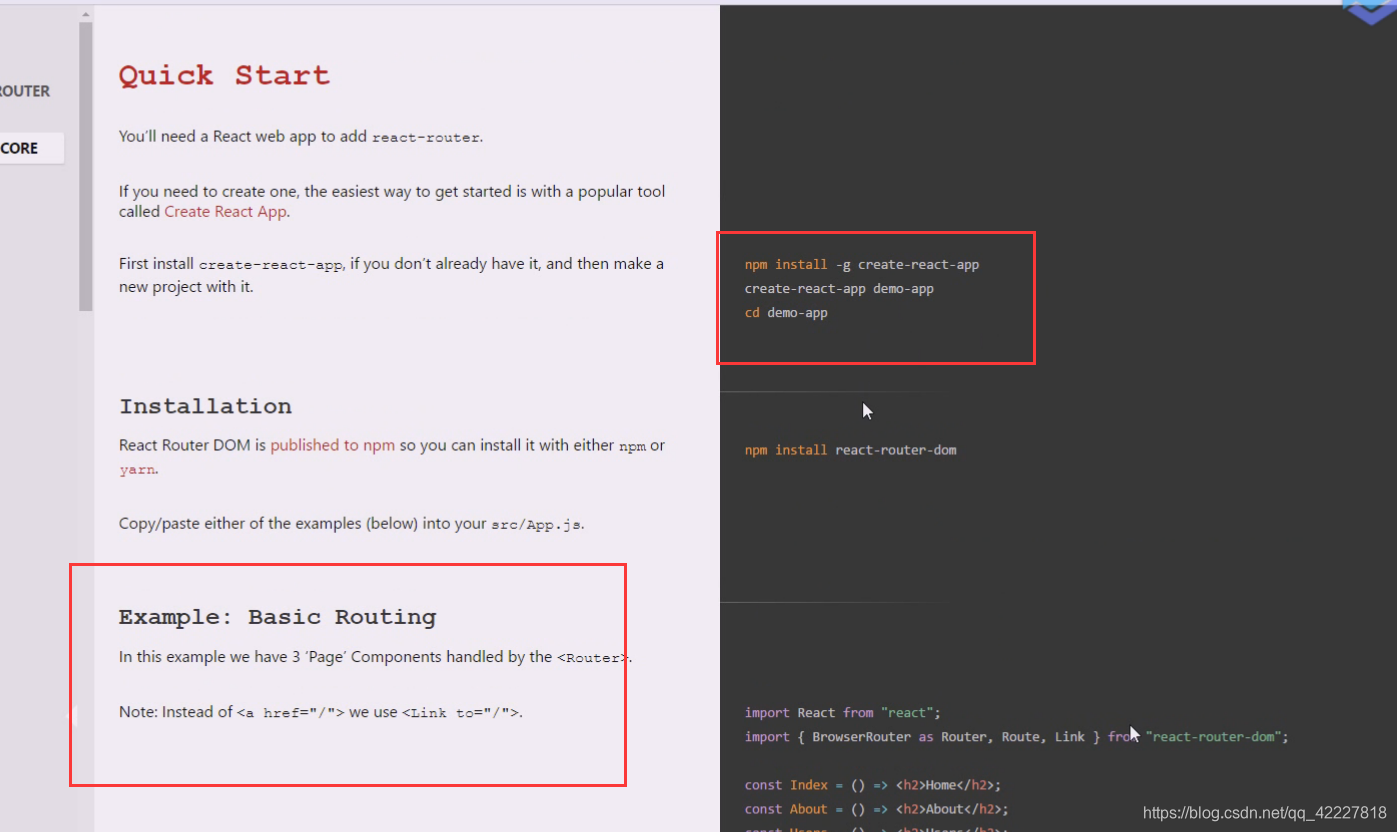This screenshot has height=832, width=1397.
Task: Click the left sidebar scrollbar thumb
Action: (x=86, y=165)
